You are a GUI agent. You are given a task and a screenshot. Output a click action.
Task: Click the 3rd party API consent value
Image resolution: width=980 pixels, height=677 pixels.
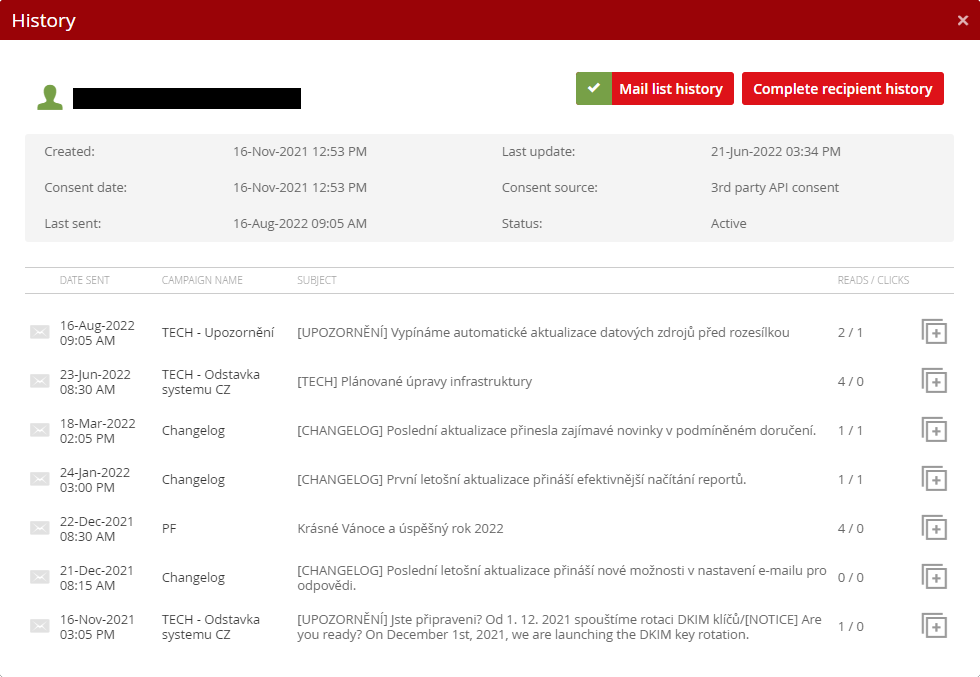point(774,188)
